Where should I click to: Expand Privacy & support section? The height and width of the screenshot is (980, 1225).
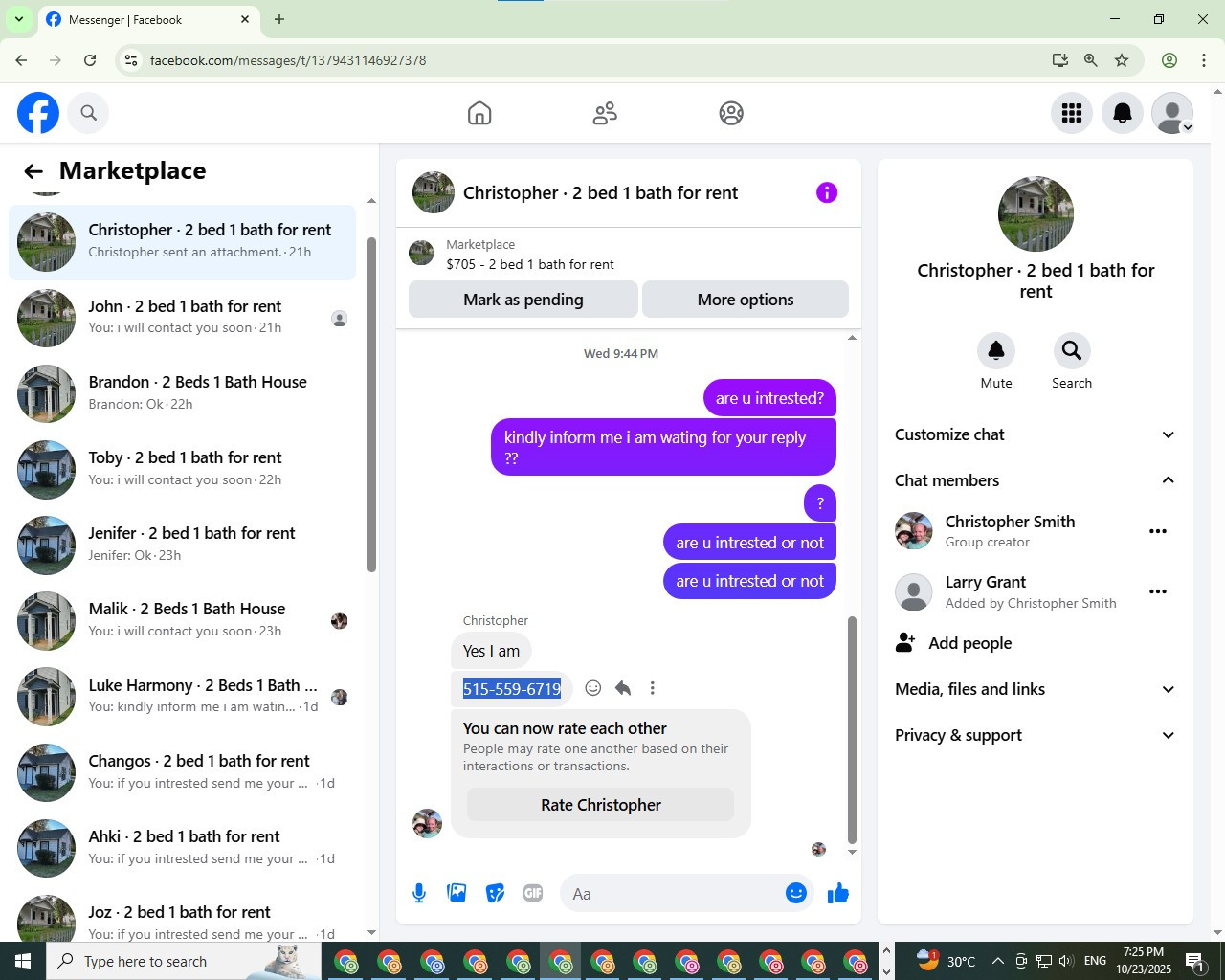point(1035,735)
